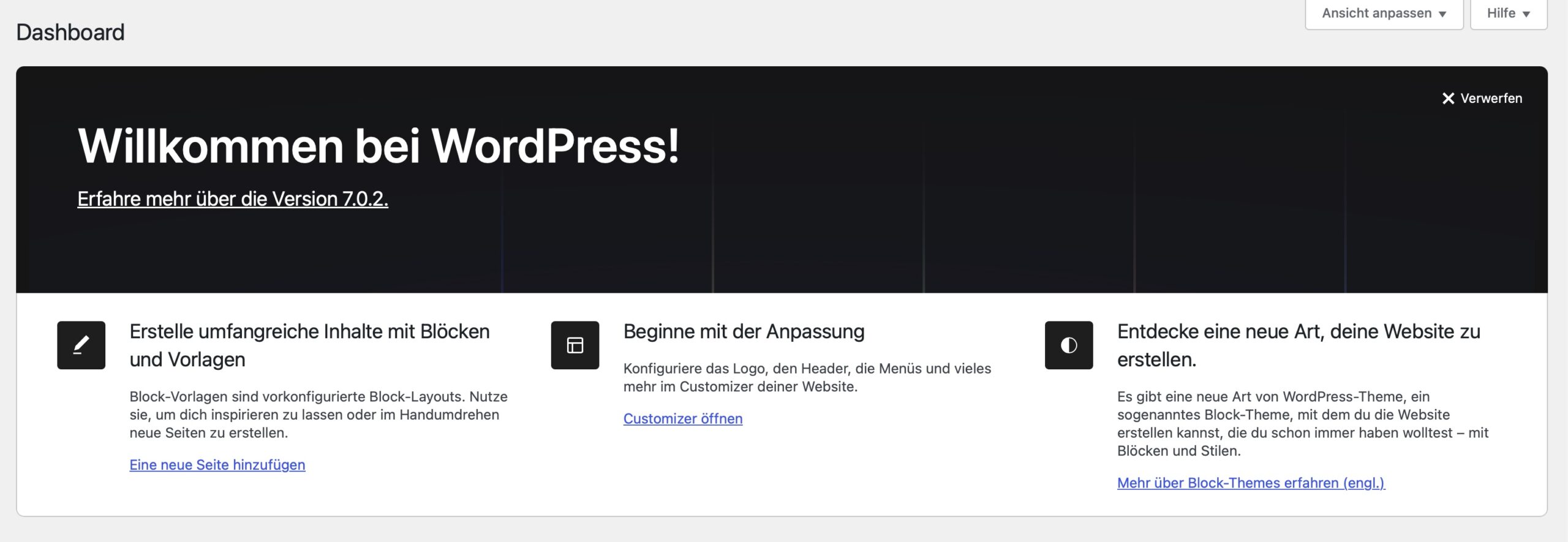Click the pencil edit icon
The image size is (1568, 542).
point(81,345)
